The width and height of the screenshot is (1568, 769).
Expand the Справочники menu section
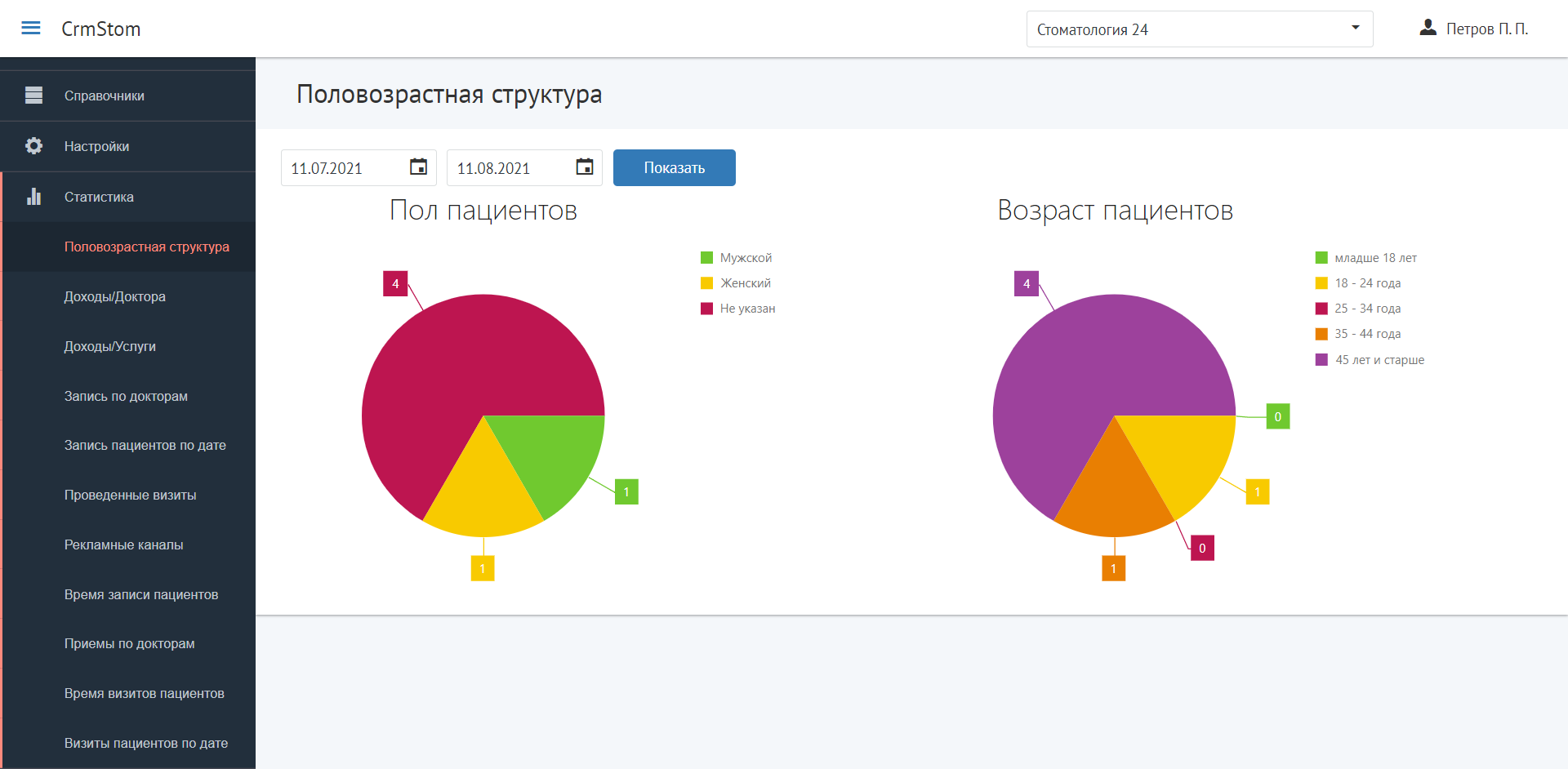tap(127, 96)
